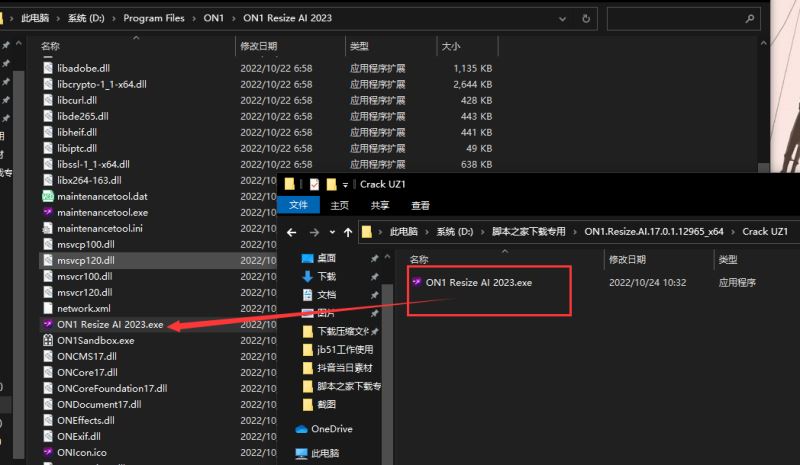Open the address history dropdown in the back window
Image resolution: width=800 pixels, height=465 pixels.
tap(562, 19)
